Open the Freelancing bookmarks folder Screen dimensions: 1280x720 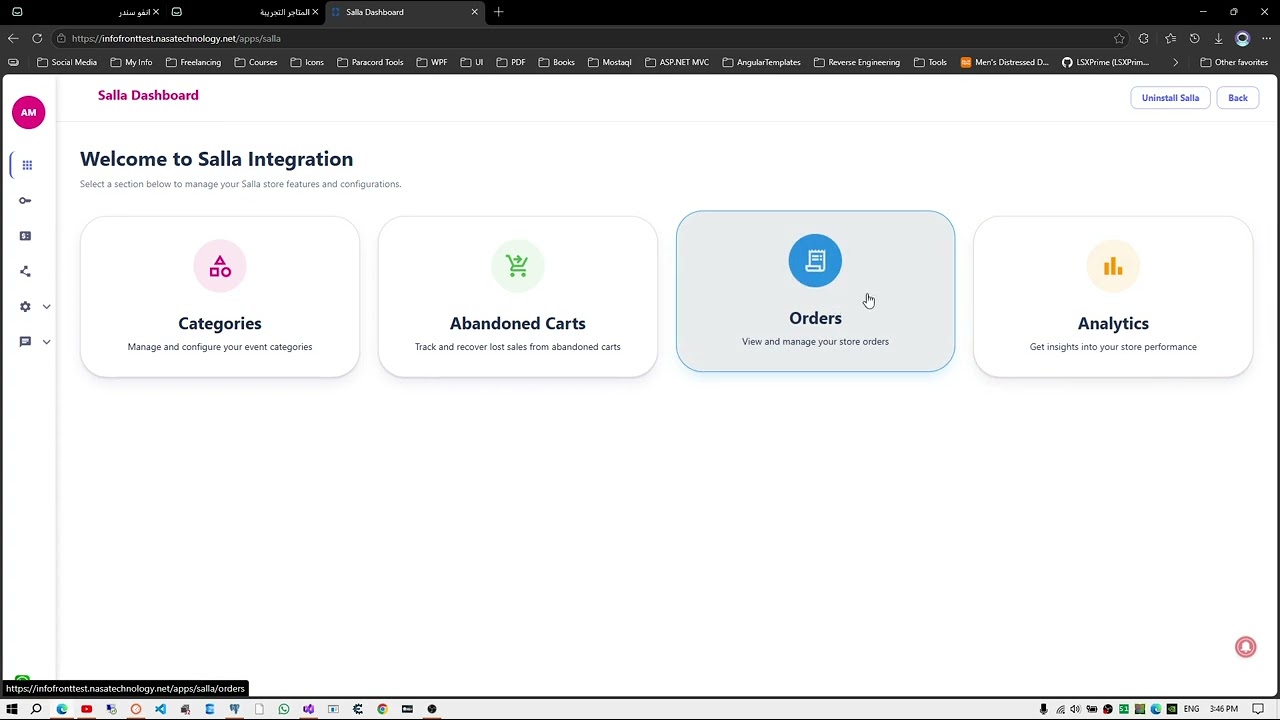pos(193,62)
